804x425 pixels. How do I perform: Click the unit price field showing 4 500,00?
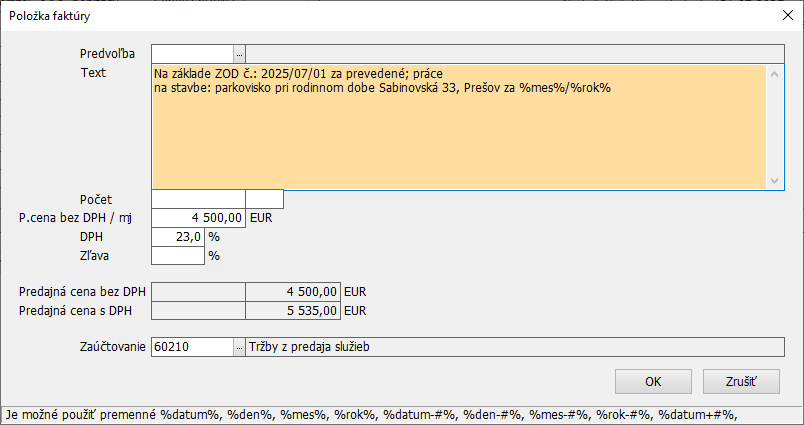[198, 217]
